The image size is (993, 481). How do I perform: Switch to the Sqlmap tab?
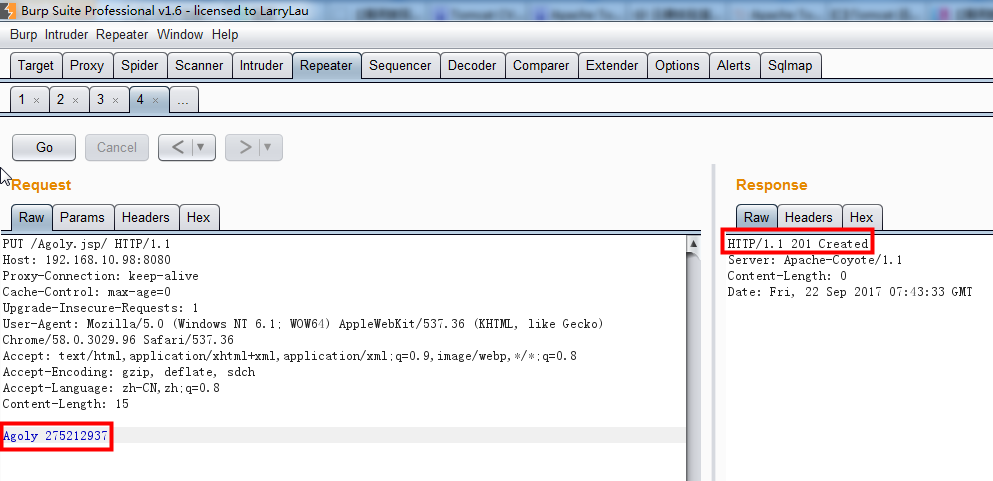pos(790,66)
